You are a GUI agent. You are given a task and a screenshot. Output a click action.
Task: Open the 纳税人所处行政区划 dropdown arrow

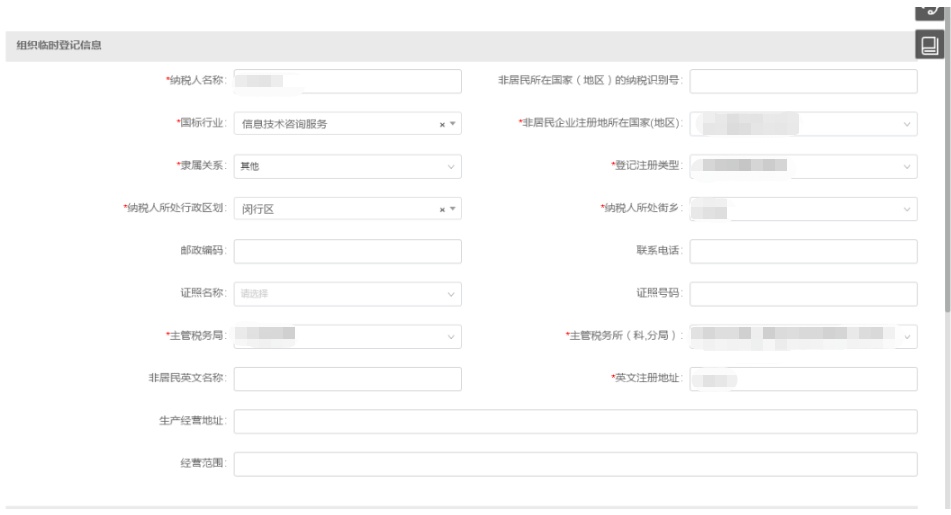click(x=452, y=209)
